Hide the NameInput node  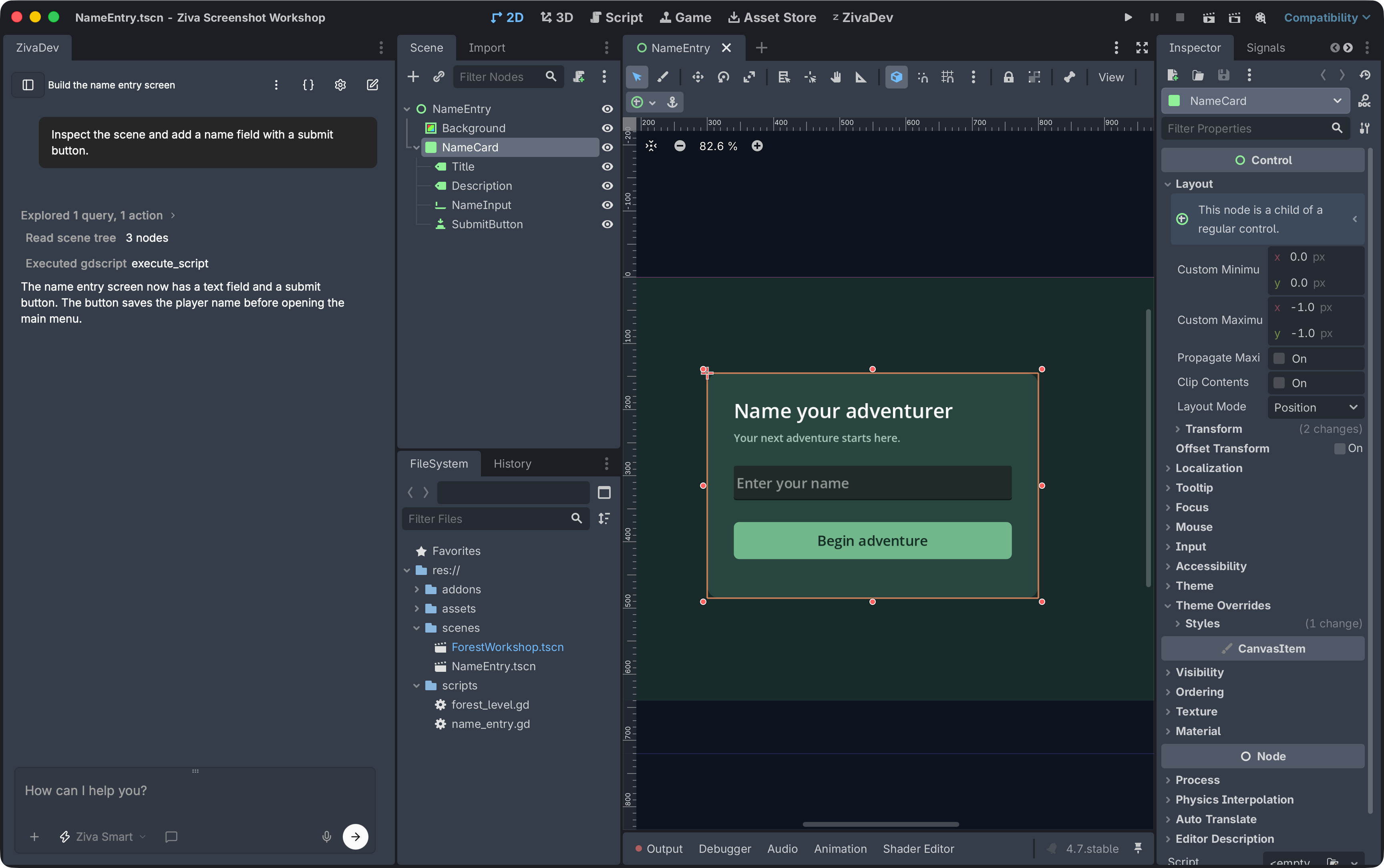pyautogui.click(x=608, y=205)
